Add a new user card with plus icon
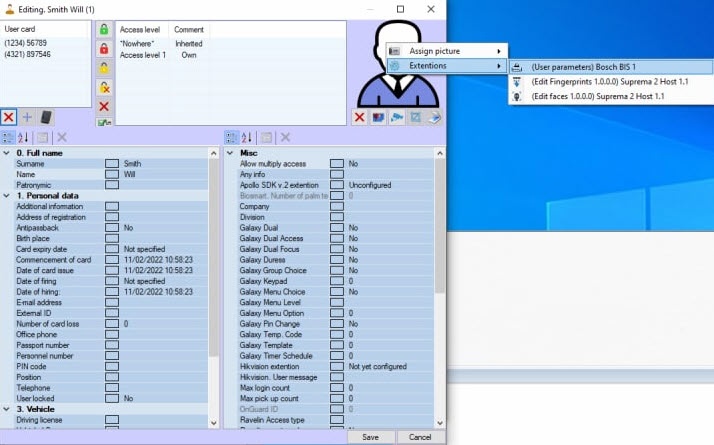 tap(27, 118)
